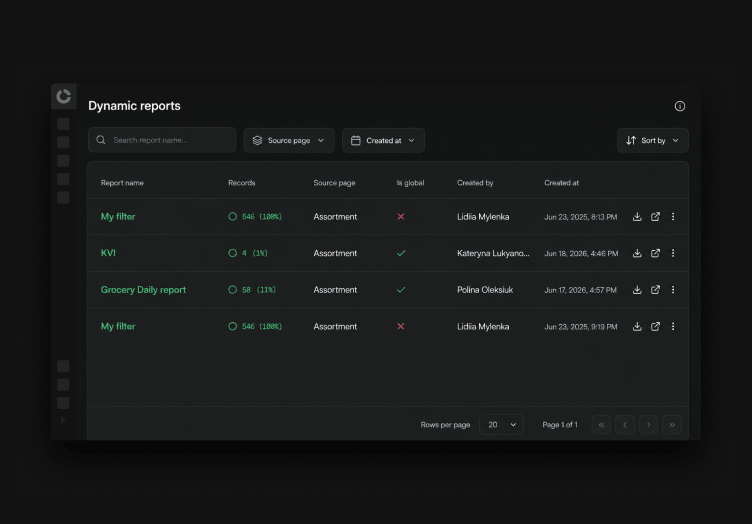Click the Created by column header
The image size is (752, 524).
(x=475, y=183)
